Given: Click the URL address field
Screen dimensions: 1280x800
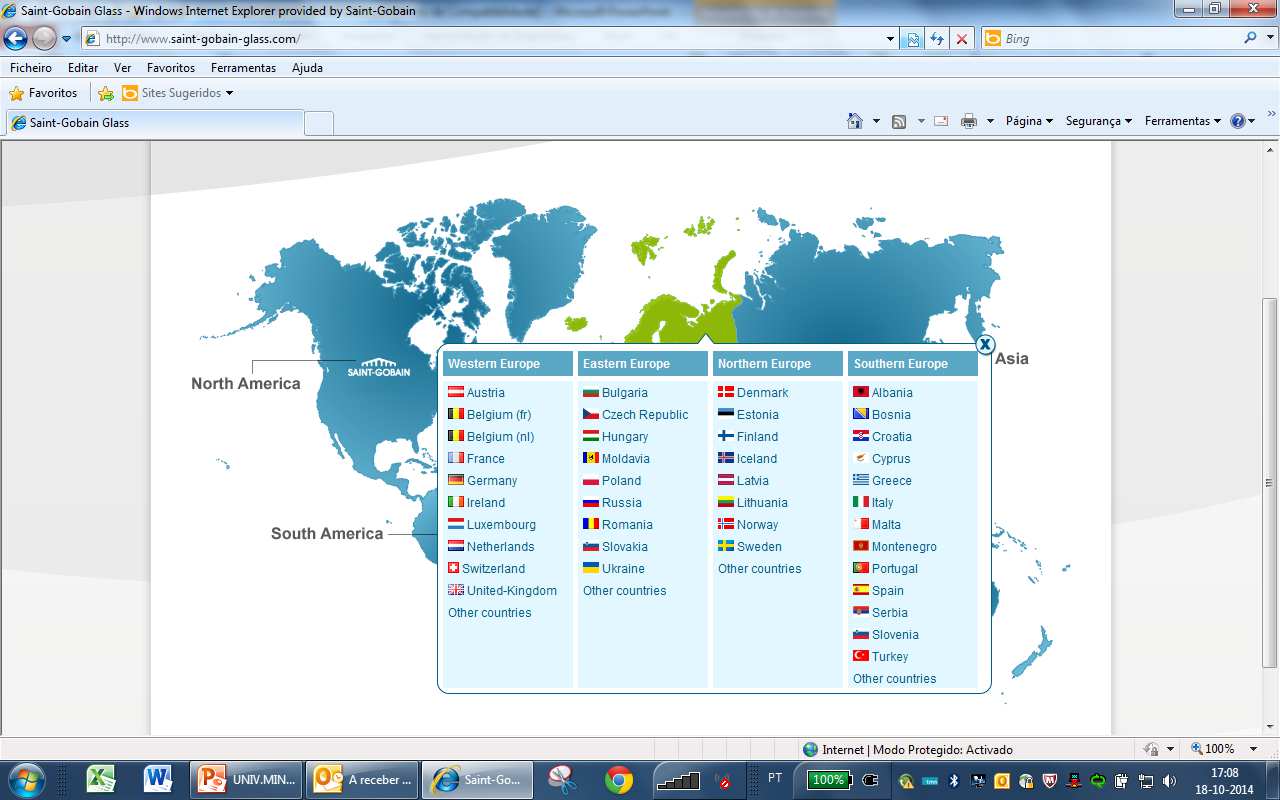Looking at the screenshot, I should click(x=490, y=39).
